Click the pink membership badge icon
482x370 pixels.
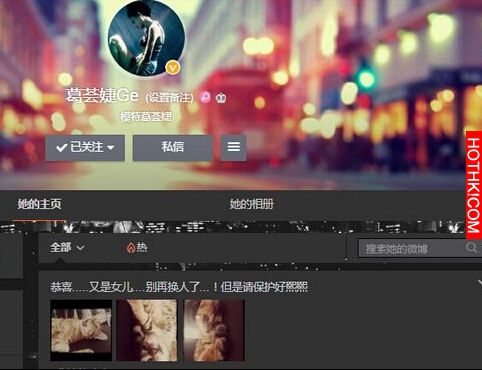(205, 97)
